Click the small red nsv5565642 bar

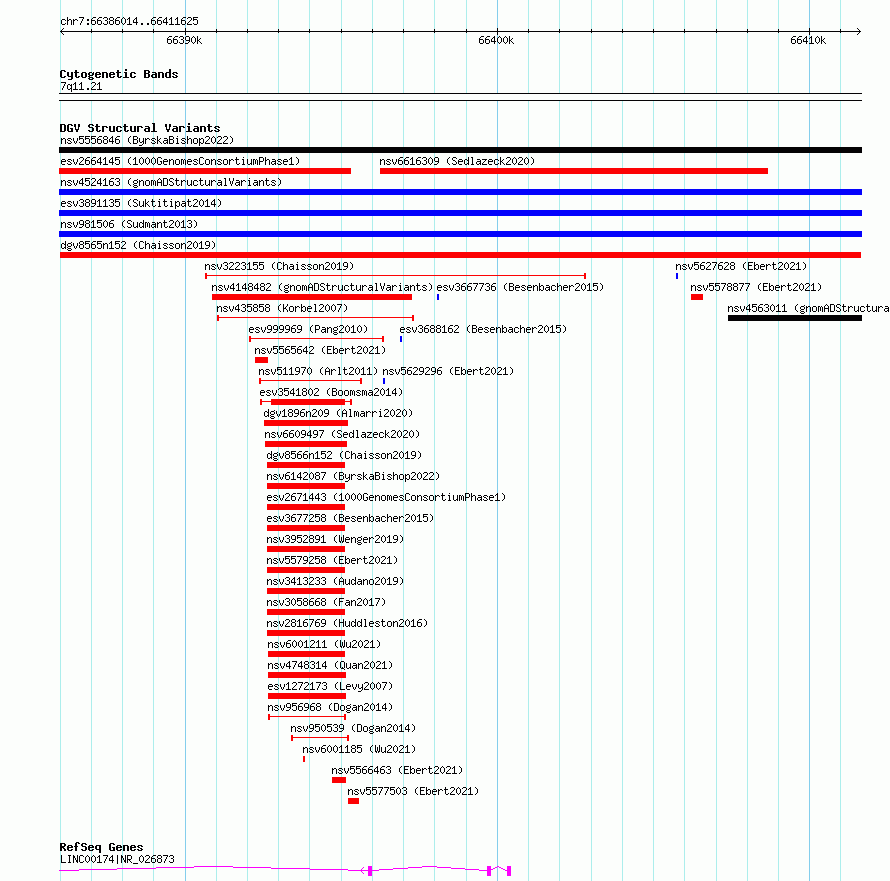pos(261,360)
